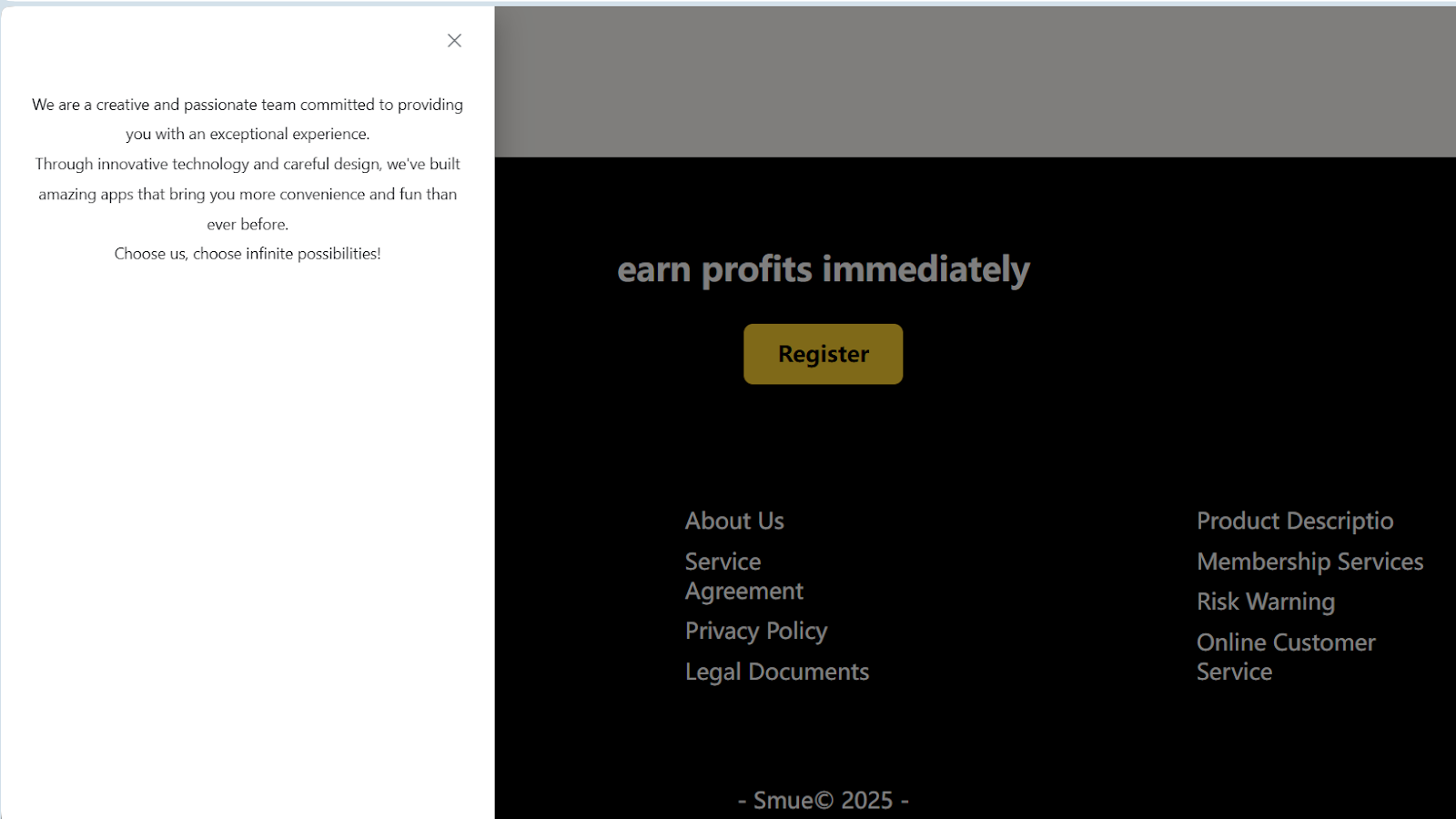Open the Legal Documents link
1456x819 pixels.
click(776, 672)
